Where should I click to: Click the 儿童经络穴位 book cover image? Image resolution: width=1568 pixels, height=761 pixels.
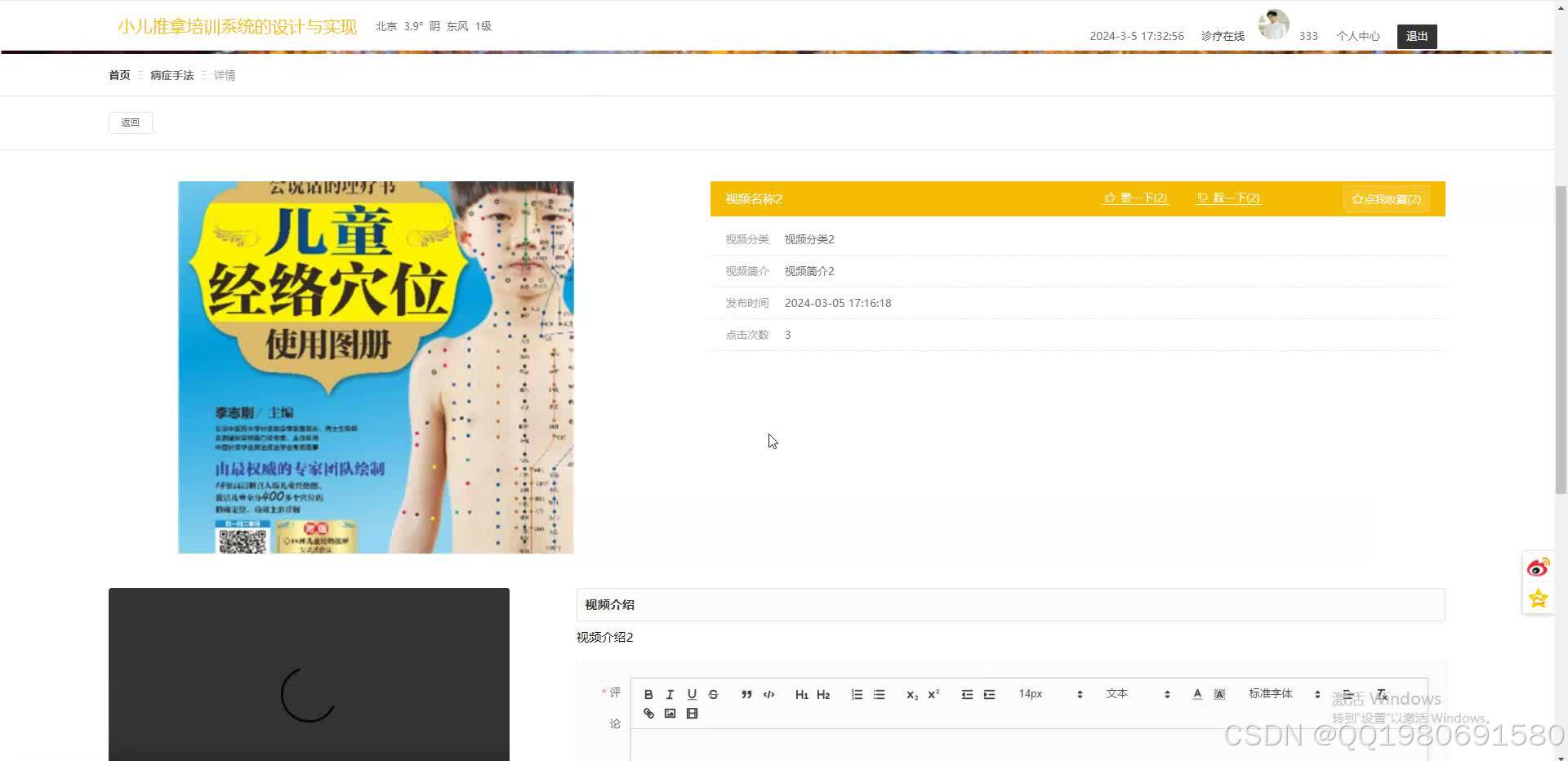(375, 367)
